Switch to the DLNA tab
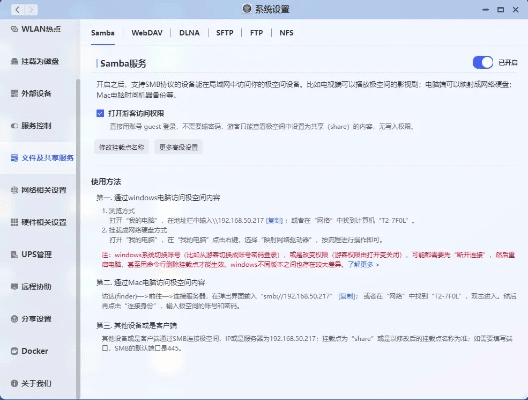 coord(189,33)
